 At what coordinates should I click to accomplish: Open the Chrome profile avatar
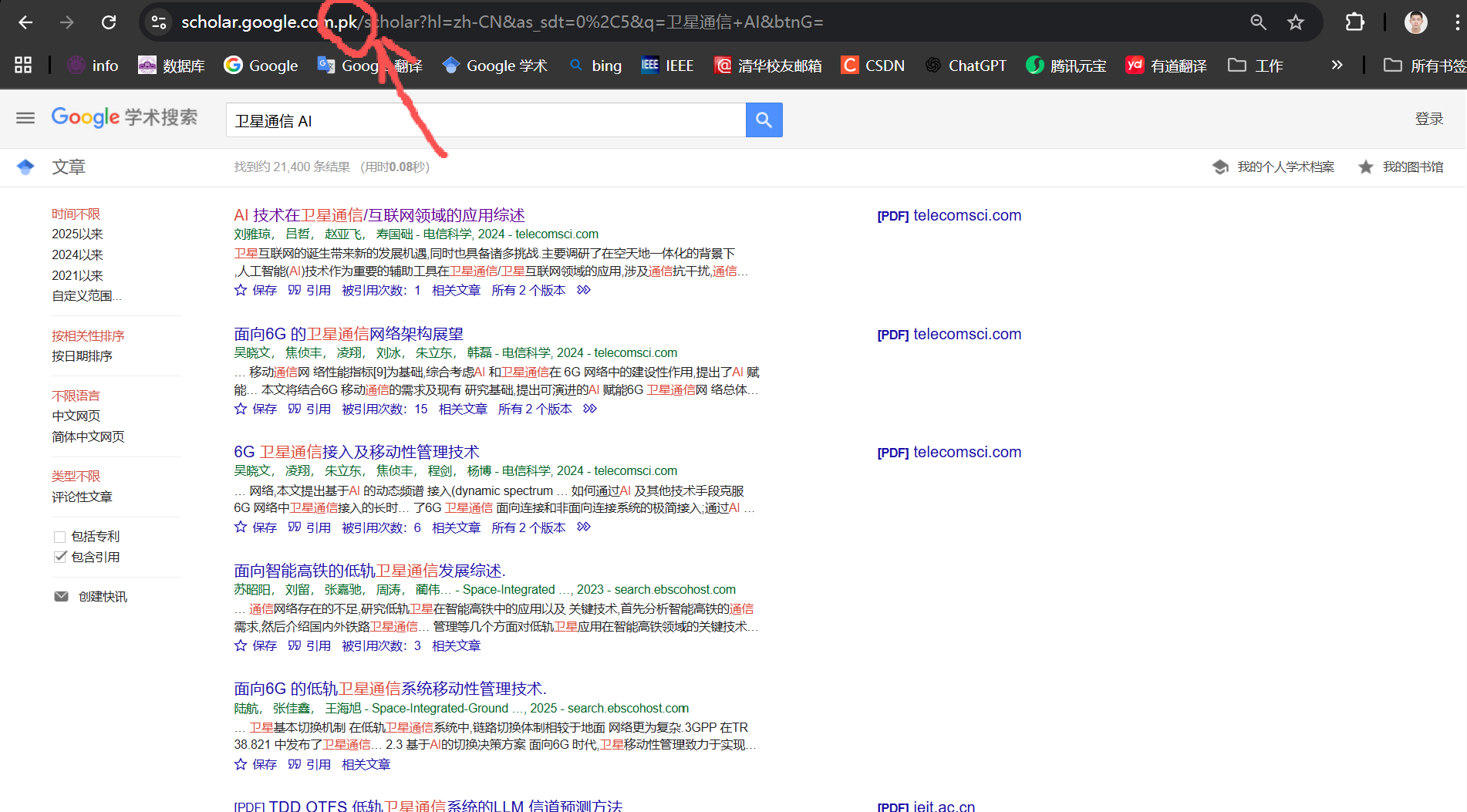pyautogui.click(x=1416, y=22)
